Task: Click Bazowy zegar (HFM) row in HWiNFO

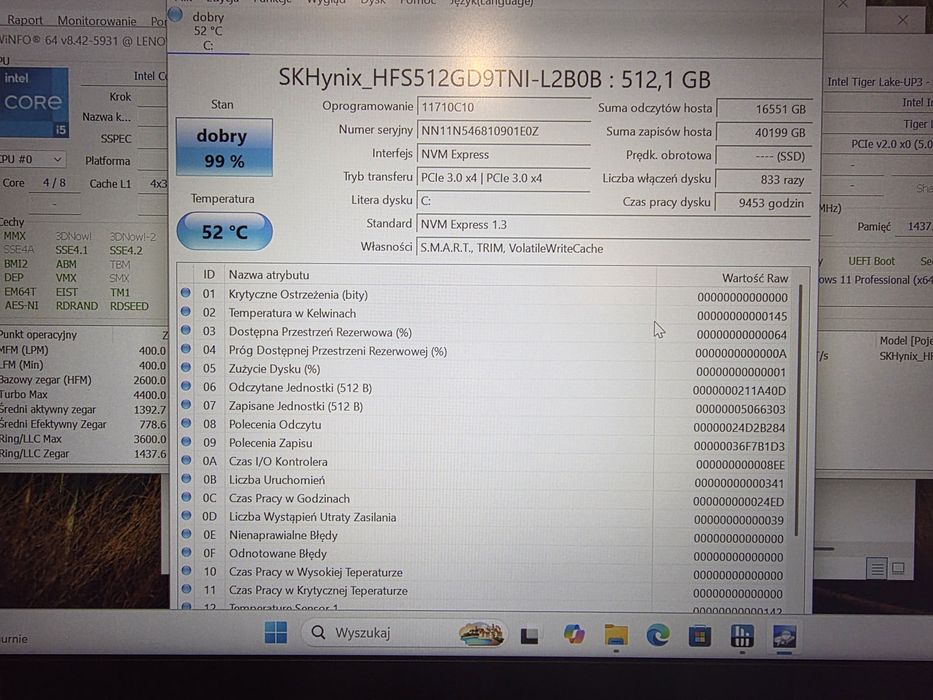Action: (x=83, y=380)
